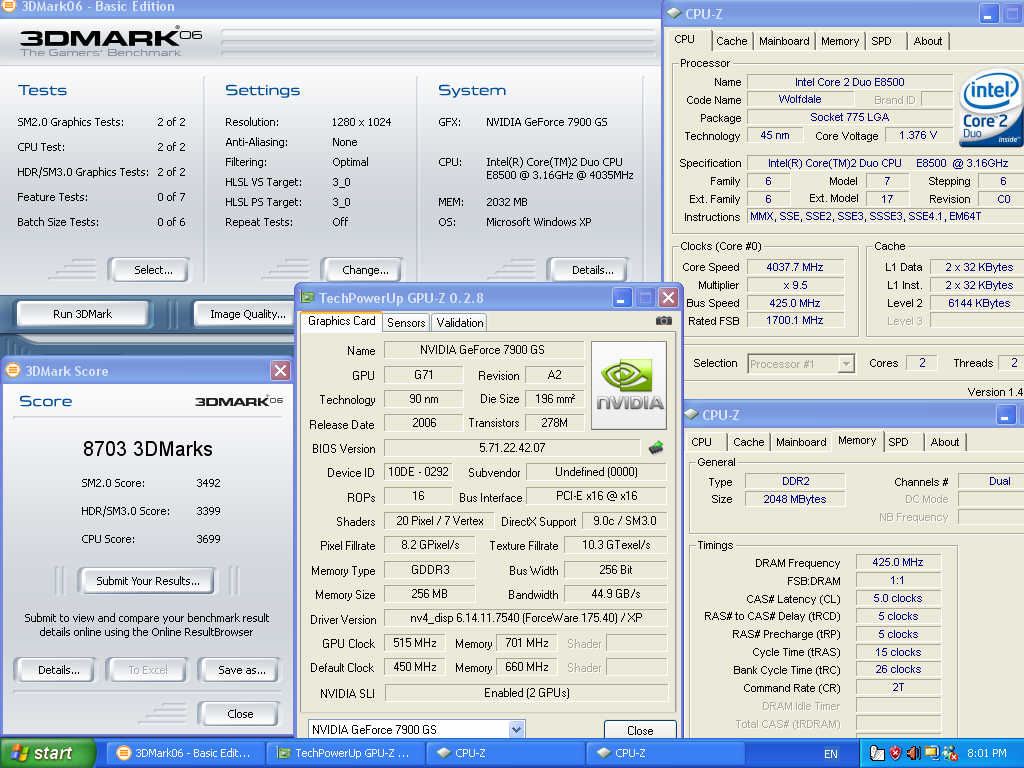Click the BIOS save chip icon in GPU-Z

click(x=656, y=447)
